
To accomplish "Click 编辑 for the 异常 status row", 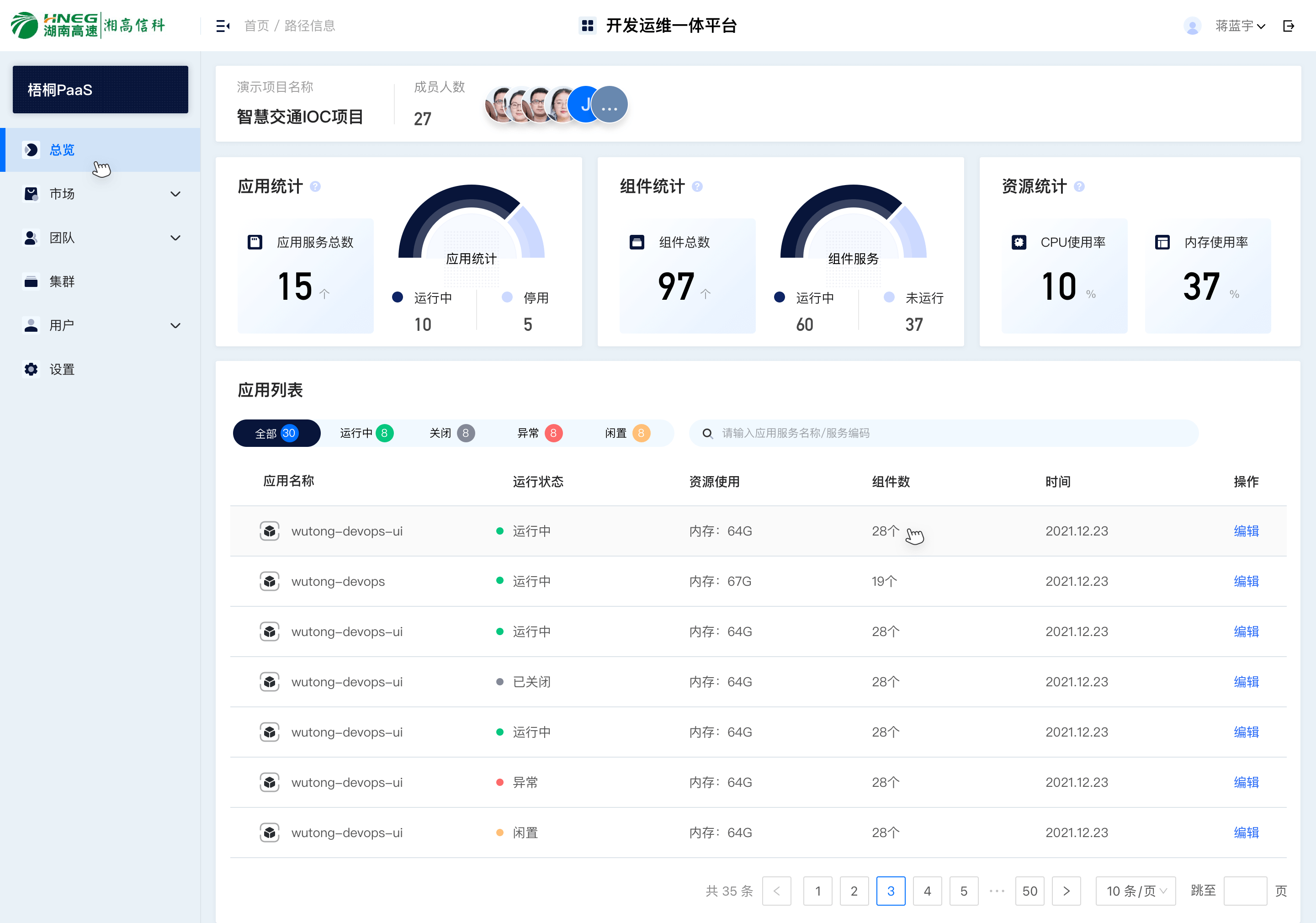I will (x=1246, y=783).
